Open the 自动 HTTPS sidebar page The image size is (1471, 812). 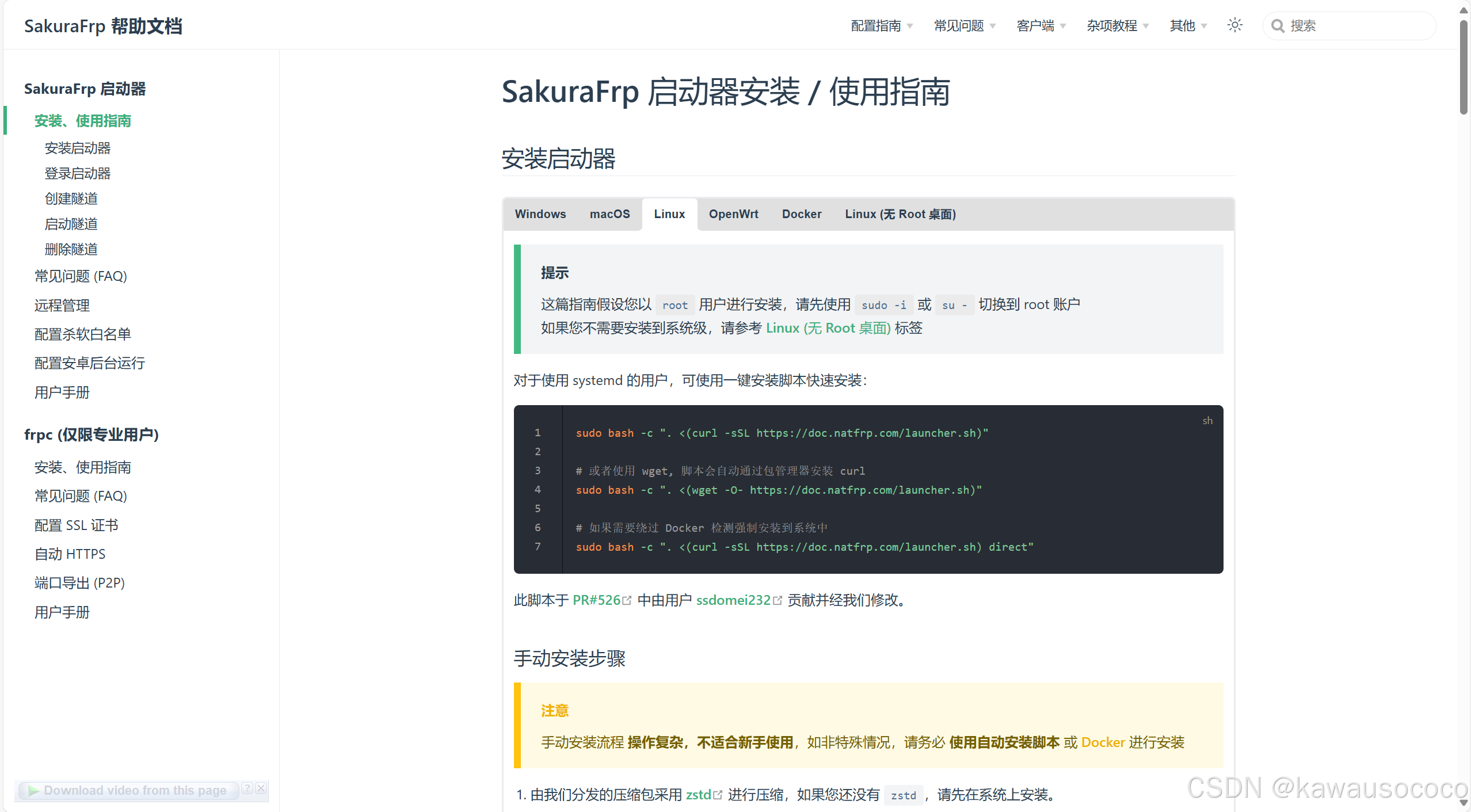click(70, 554)
